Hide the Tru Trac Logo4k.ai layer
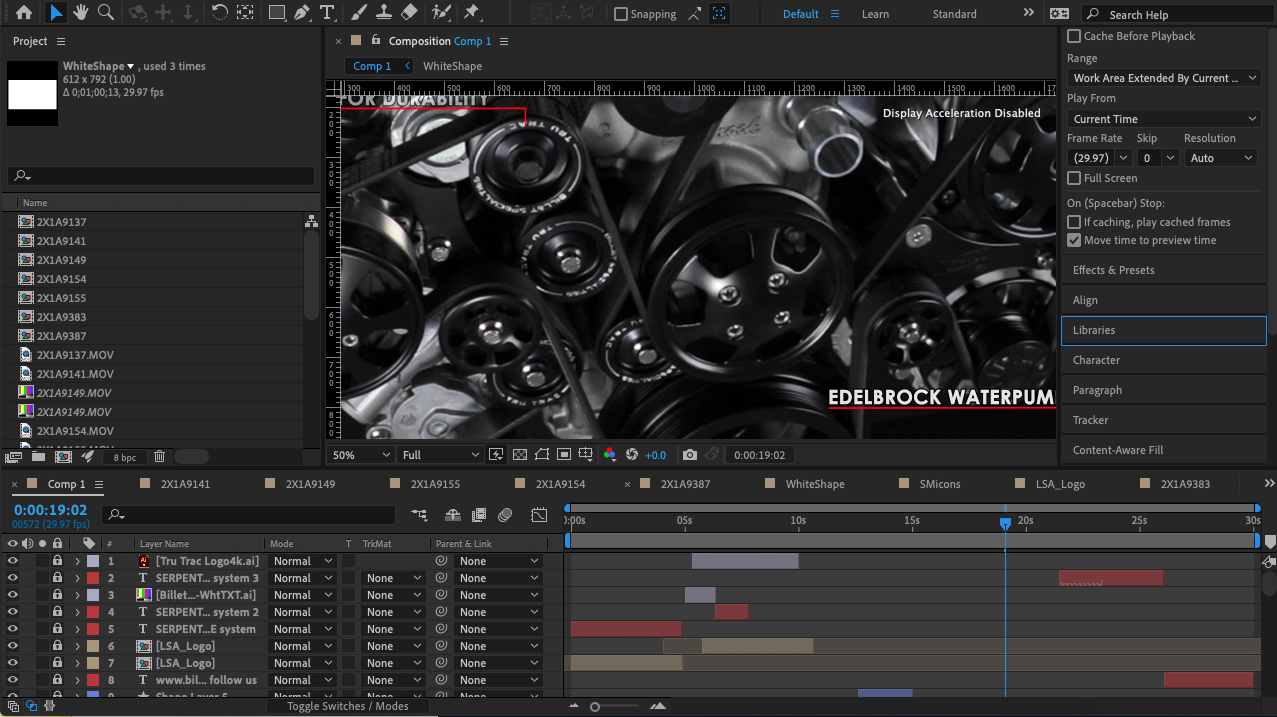This screenshot has width=1277, height=717. pos(13,561)
